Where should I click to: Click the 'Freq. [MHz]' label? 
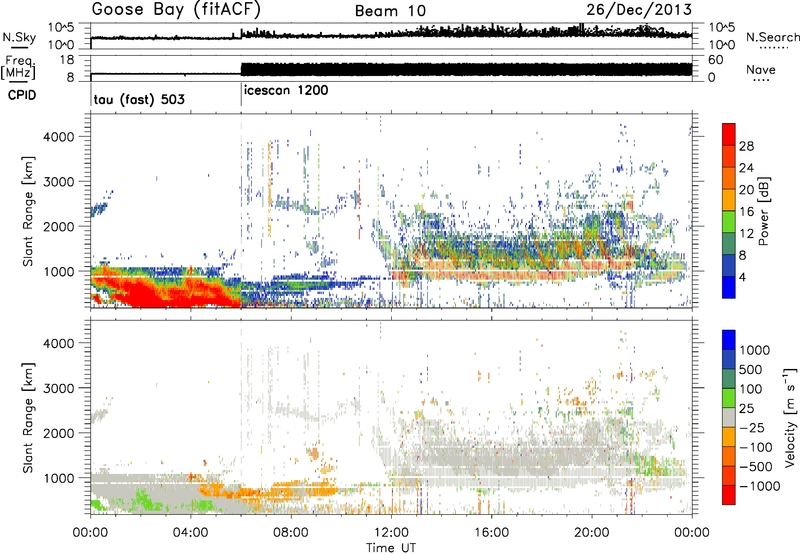click(19, 68)
